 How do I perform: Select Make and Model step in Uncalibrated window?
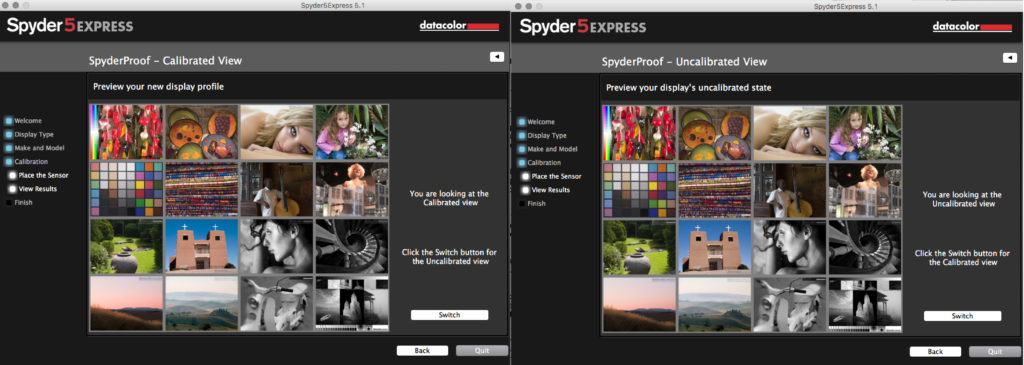pos(547,150)
